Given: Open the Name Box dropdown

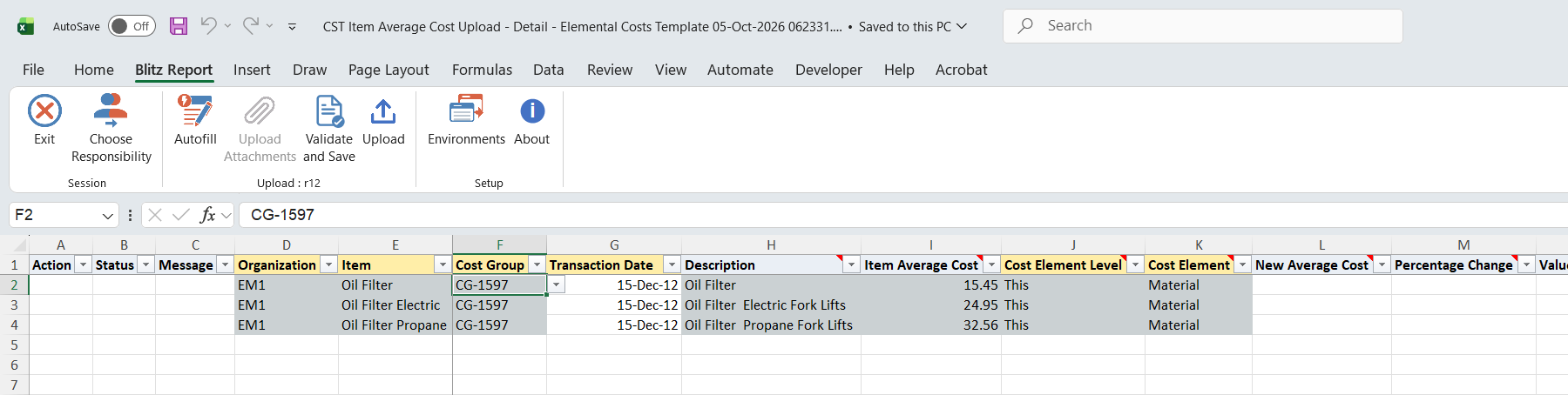Looking at the screenshot, I should click(x=108, y=215).
